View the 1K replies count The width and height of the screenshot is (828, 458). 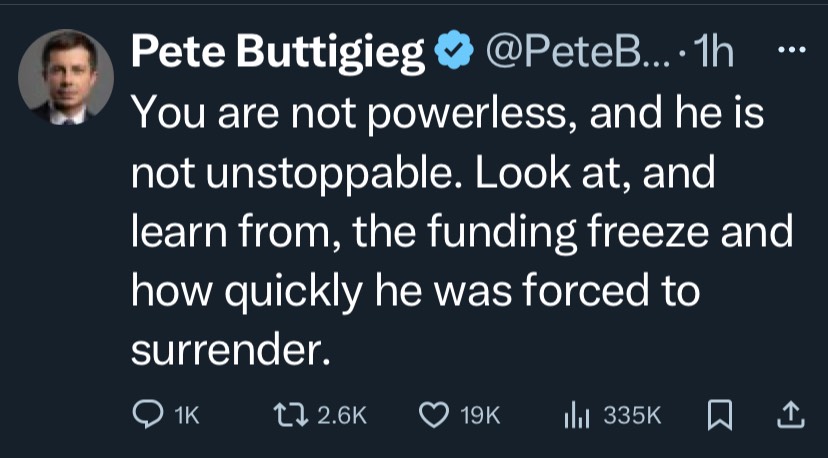(186, 416)
